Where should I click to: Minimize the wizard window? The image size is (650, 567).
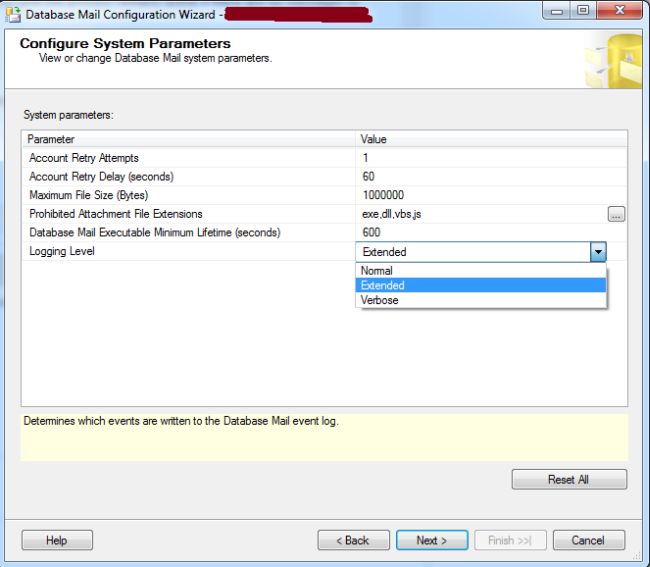[x=557, y=10]
